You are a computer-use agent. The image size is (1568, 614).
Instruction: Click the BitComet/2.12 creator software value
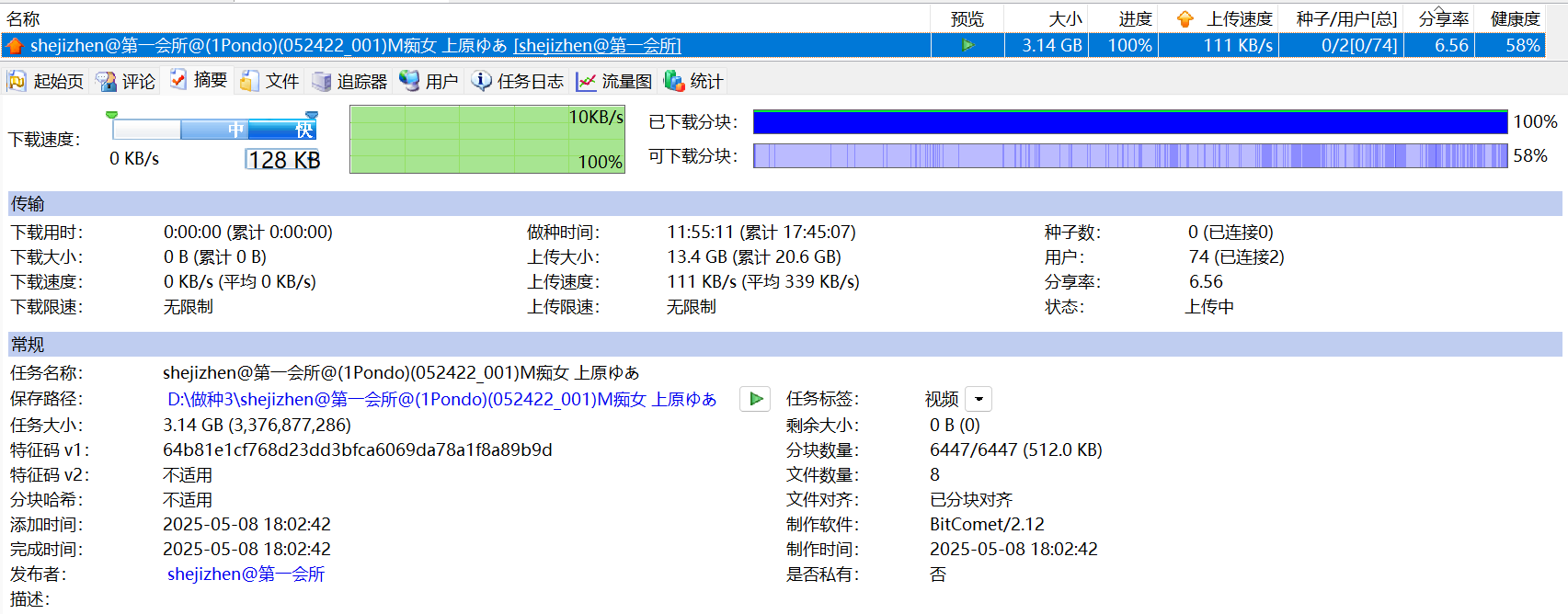click(x=987, y=525)
